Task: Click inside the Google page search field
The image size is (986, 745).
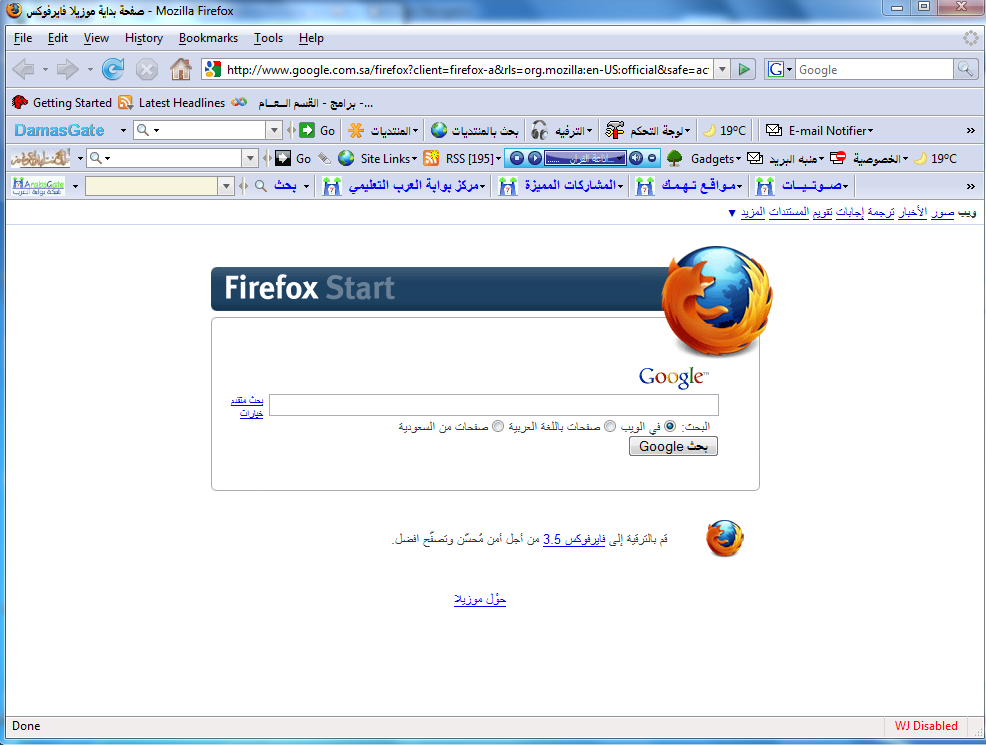Action: click(x=494, y=405)
